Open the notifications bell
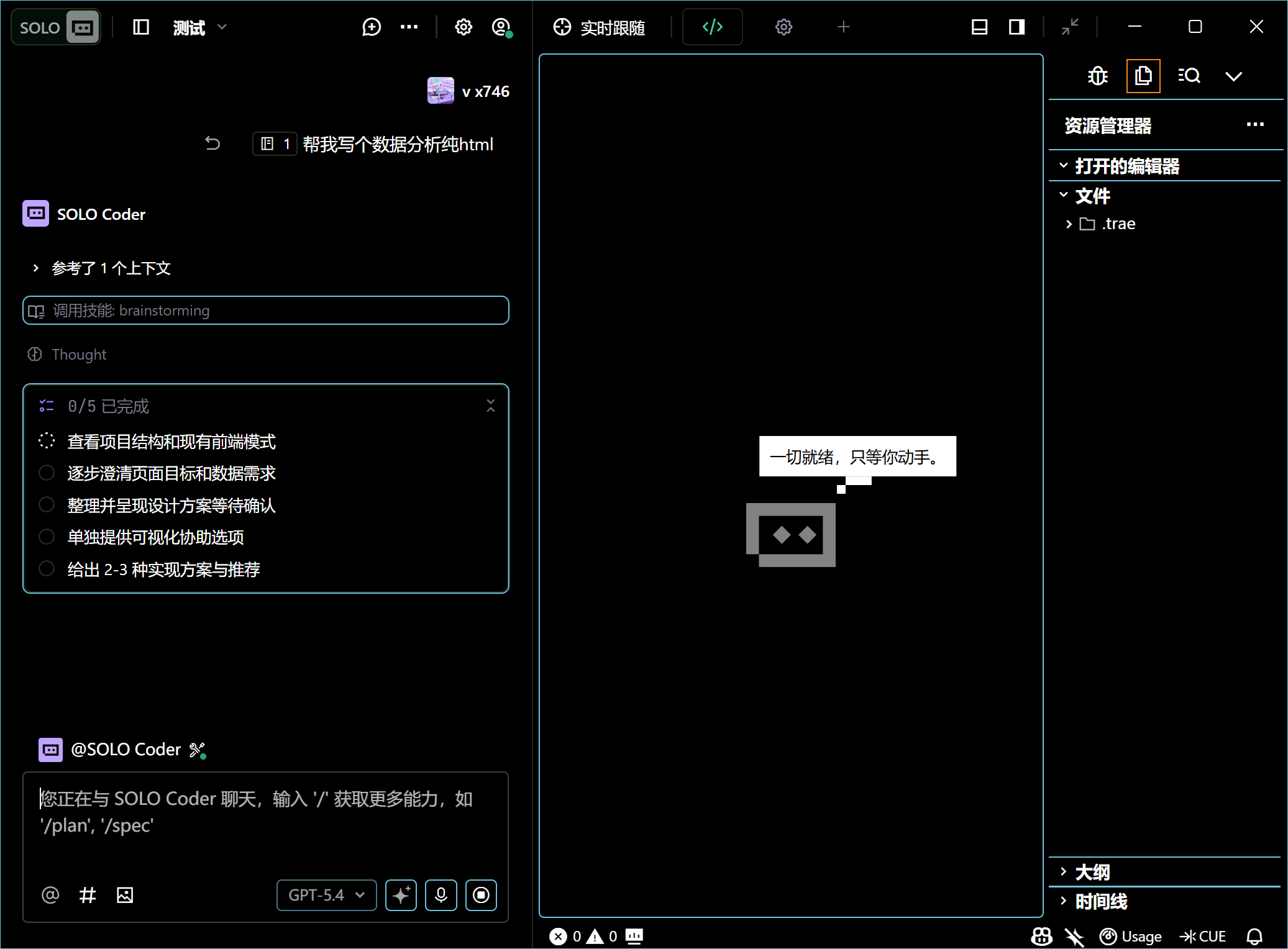 [1254, 936]
